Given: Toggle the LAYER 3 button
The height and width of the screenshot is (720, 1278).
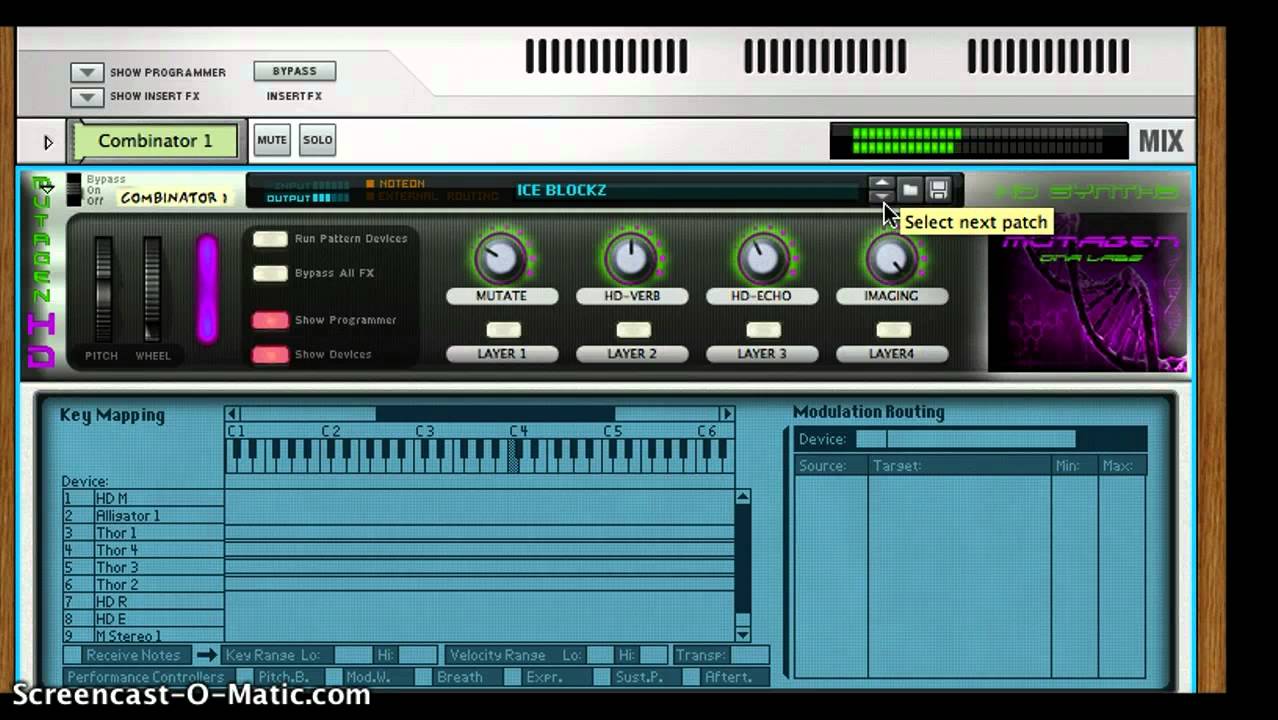Looking at the screenshot, I should click(763, 330).
